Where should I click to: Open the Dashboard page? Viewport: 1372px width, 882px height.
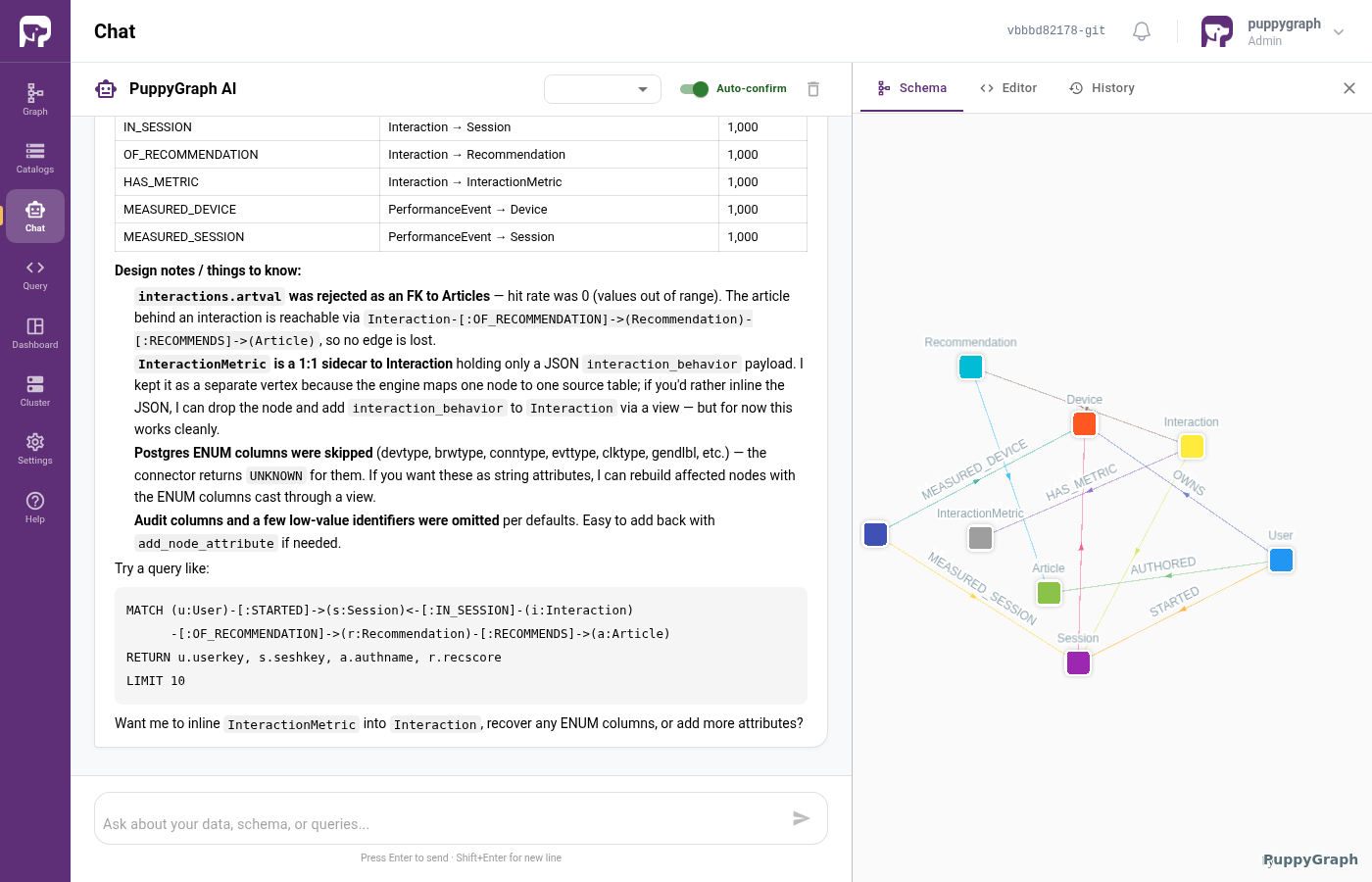(35, 332)
